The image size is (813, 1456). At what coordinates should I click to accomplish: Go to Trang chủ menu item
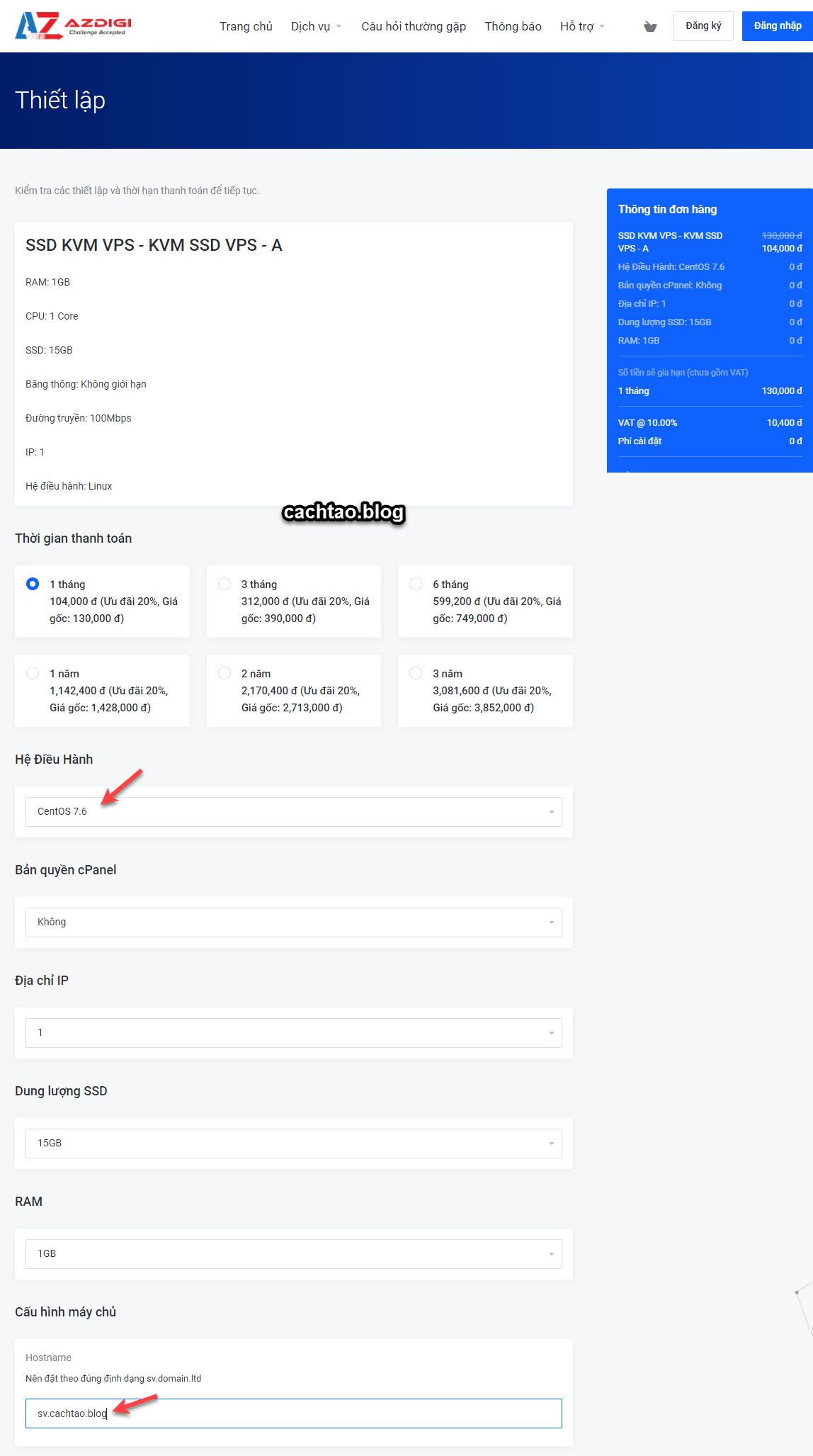pos(246,26)
